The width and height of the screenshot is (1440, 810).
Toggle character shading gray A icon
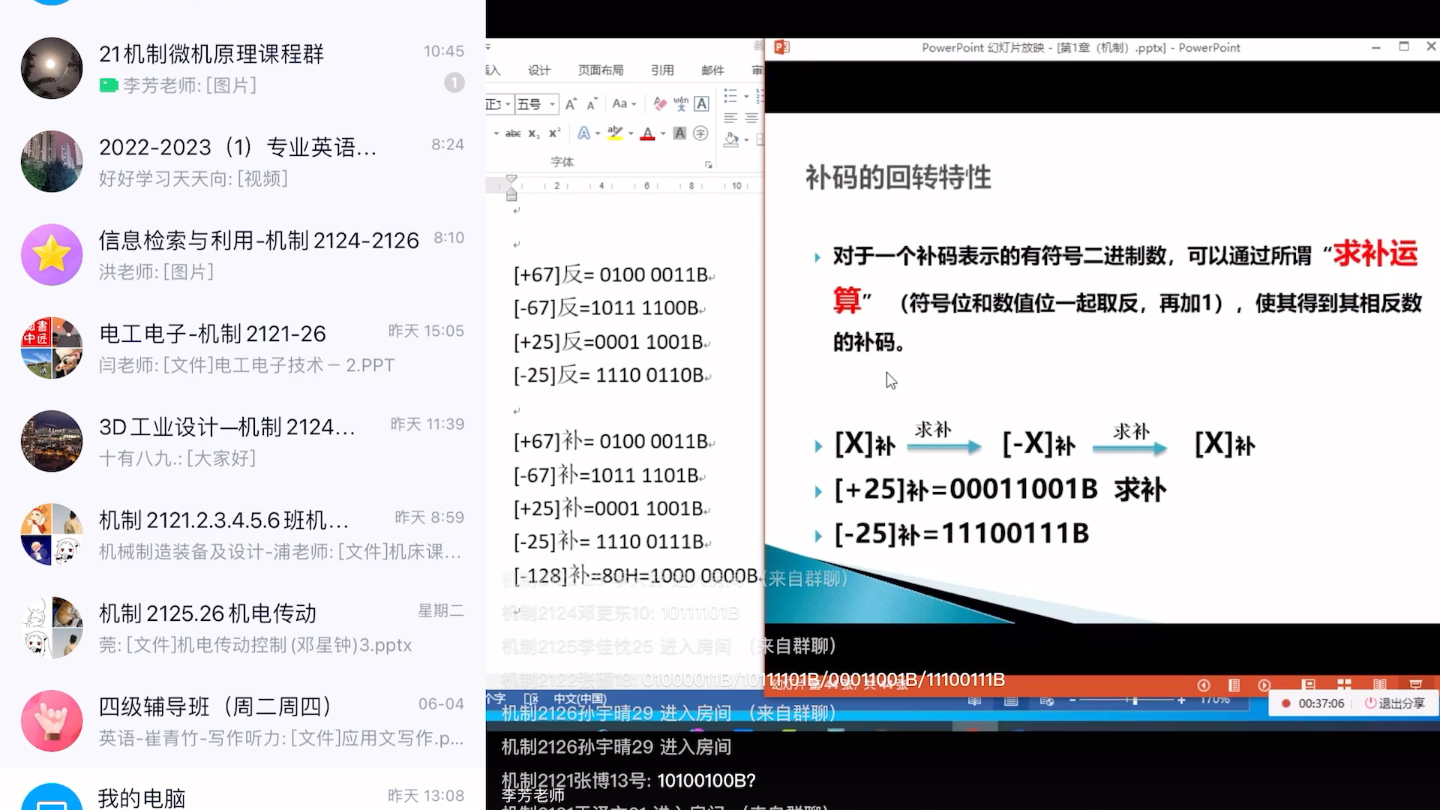click(x=680, y=133)
